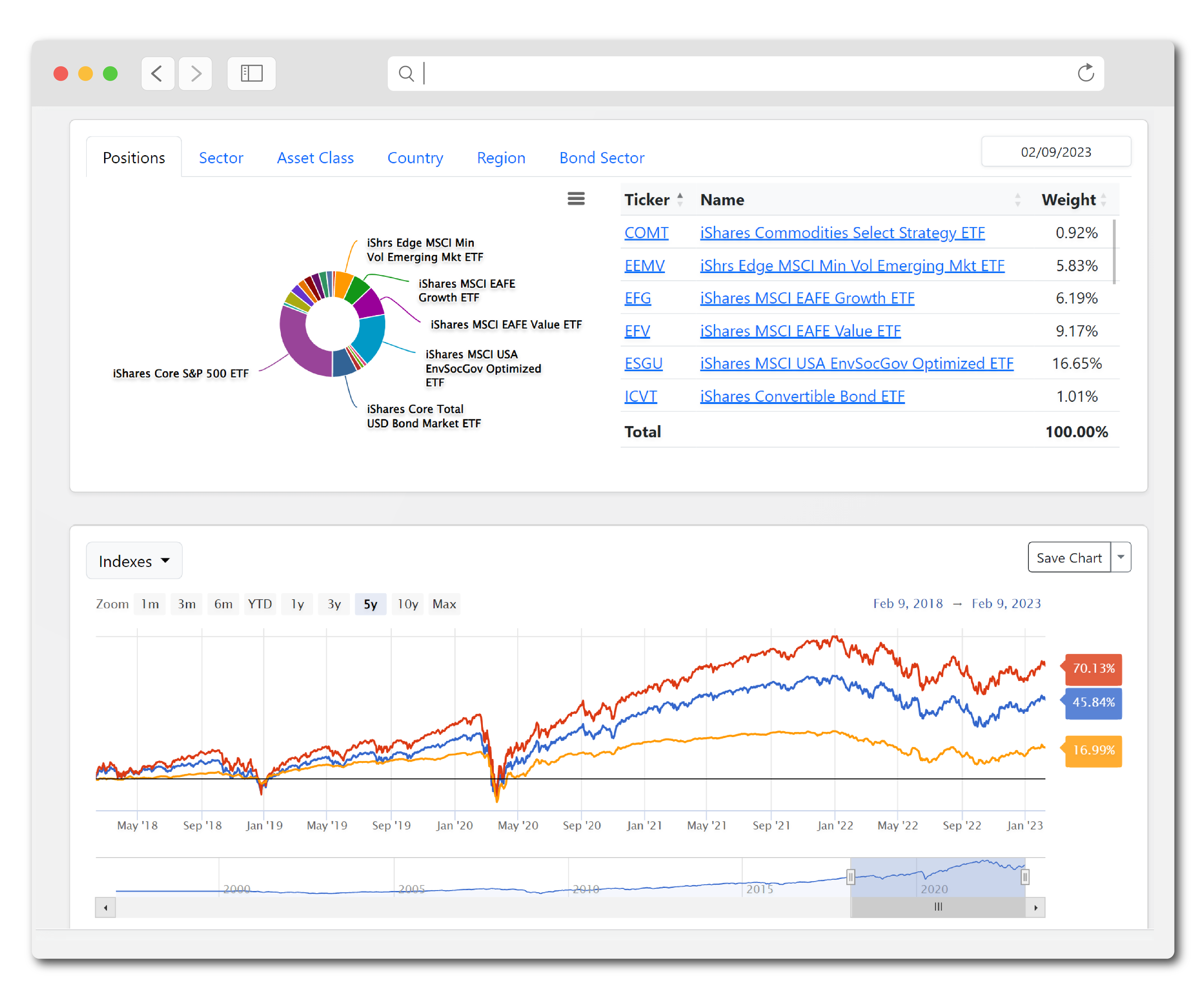Select the Country tab
The height and width of the screenshot is (984, 1204).
(415, 158)
